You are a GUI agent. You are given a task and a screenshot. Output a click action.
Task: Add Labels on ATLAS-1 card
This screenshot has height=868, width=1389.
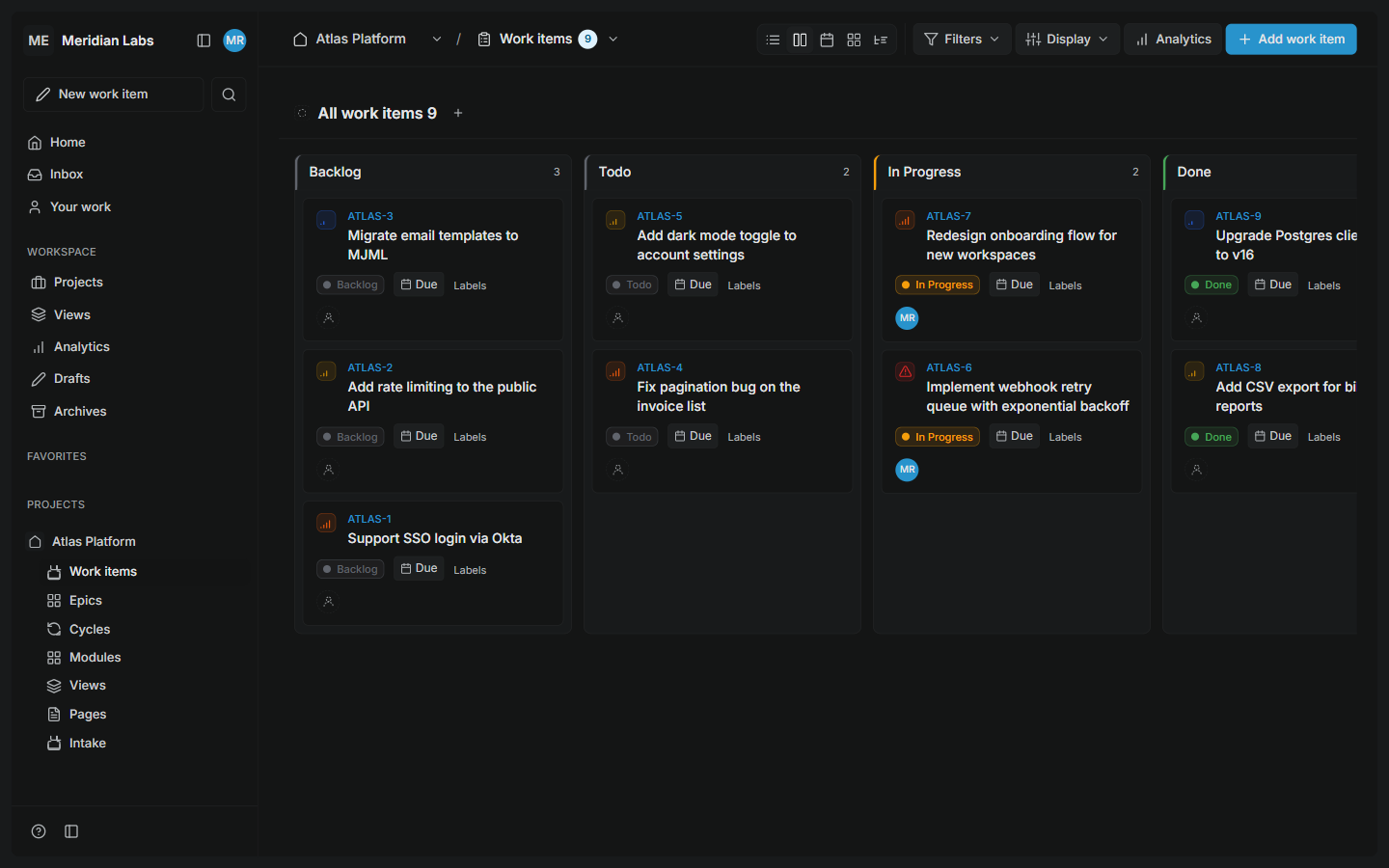coord(470,570)
